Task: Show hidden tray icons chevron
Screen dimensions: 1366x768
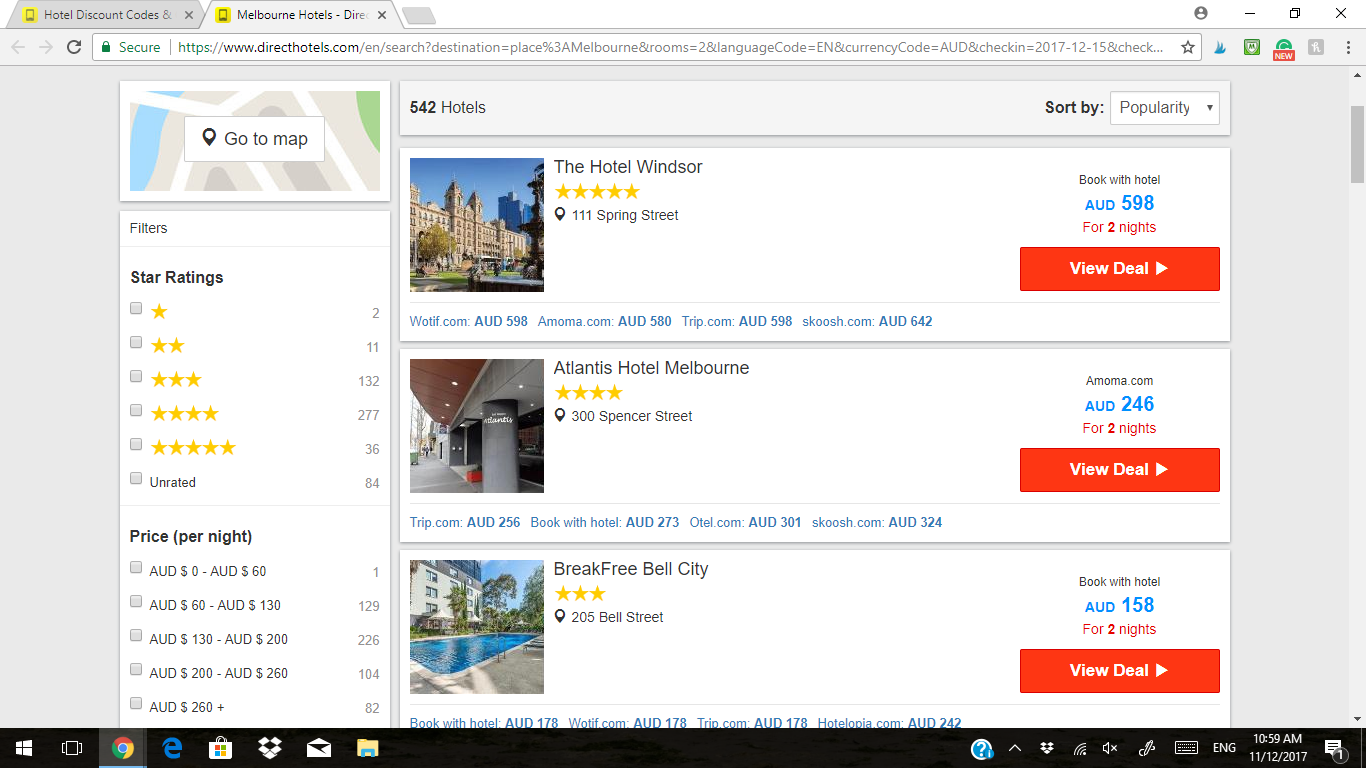Action: (x=1015, y=748)
